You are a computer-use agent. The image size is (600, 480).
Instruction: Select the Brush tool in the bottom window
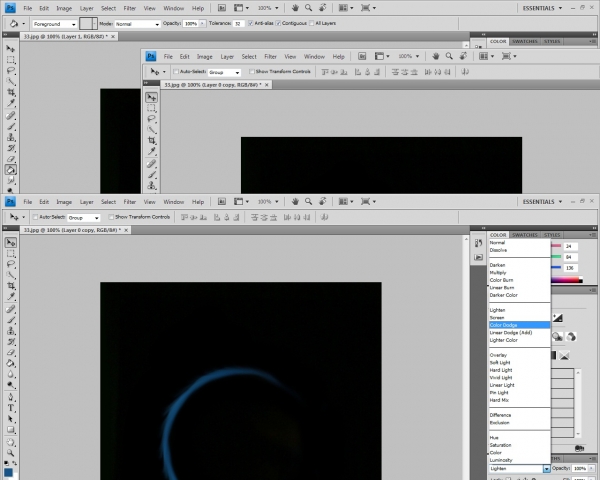point(11,320)
